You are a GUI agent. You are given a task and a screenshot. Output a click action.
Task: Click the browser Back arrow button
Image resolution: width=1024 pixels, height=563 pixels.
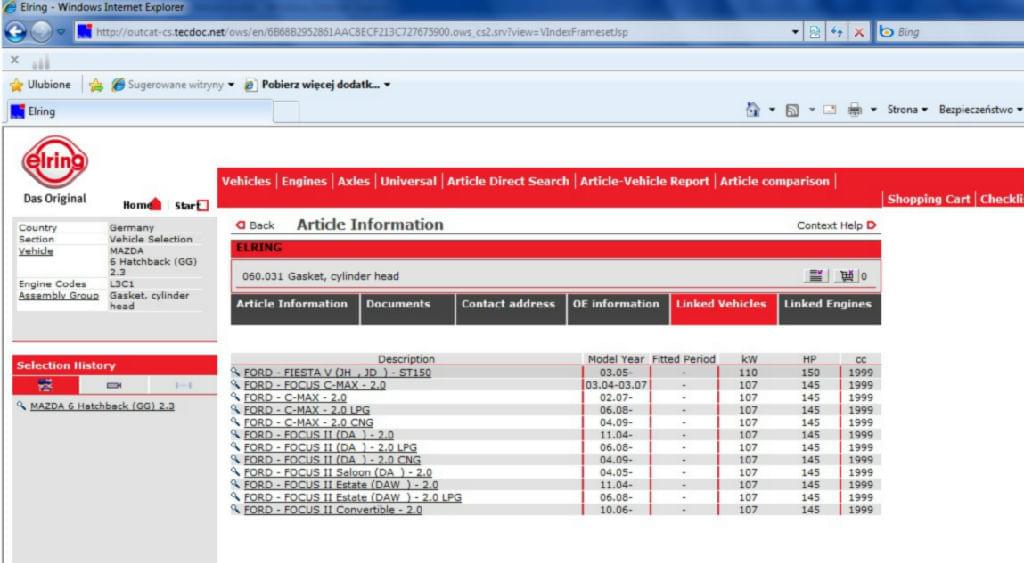click(x=16, y=31)
